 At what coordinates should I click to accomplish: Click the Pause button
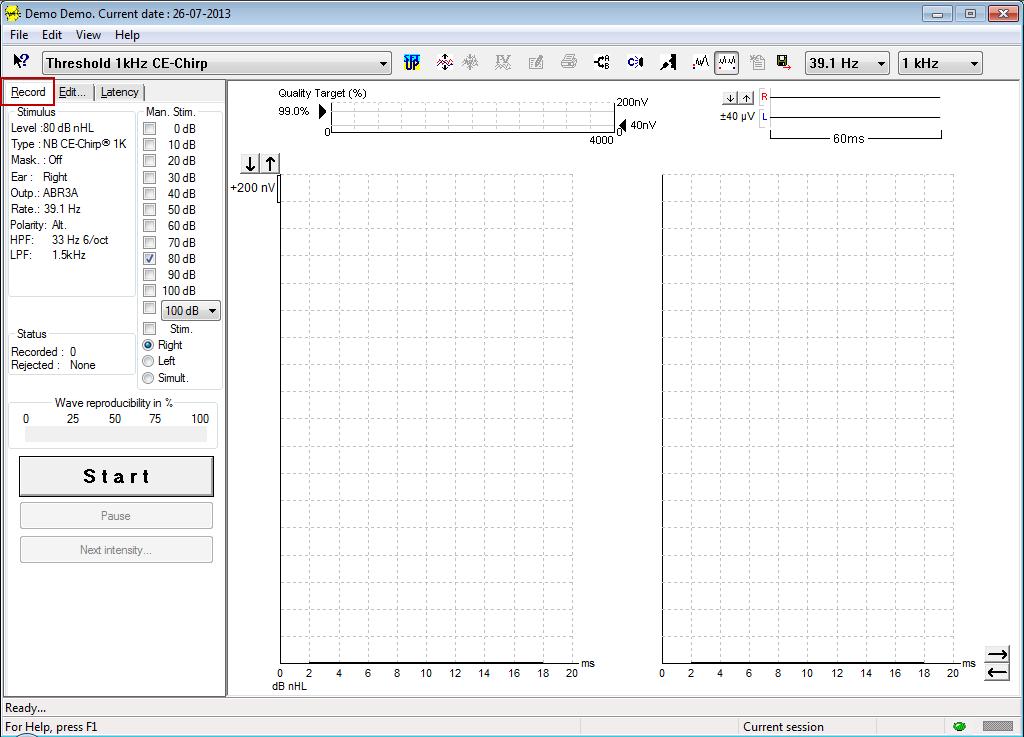point(116,516)
